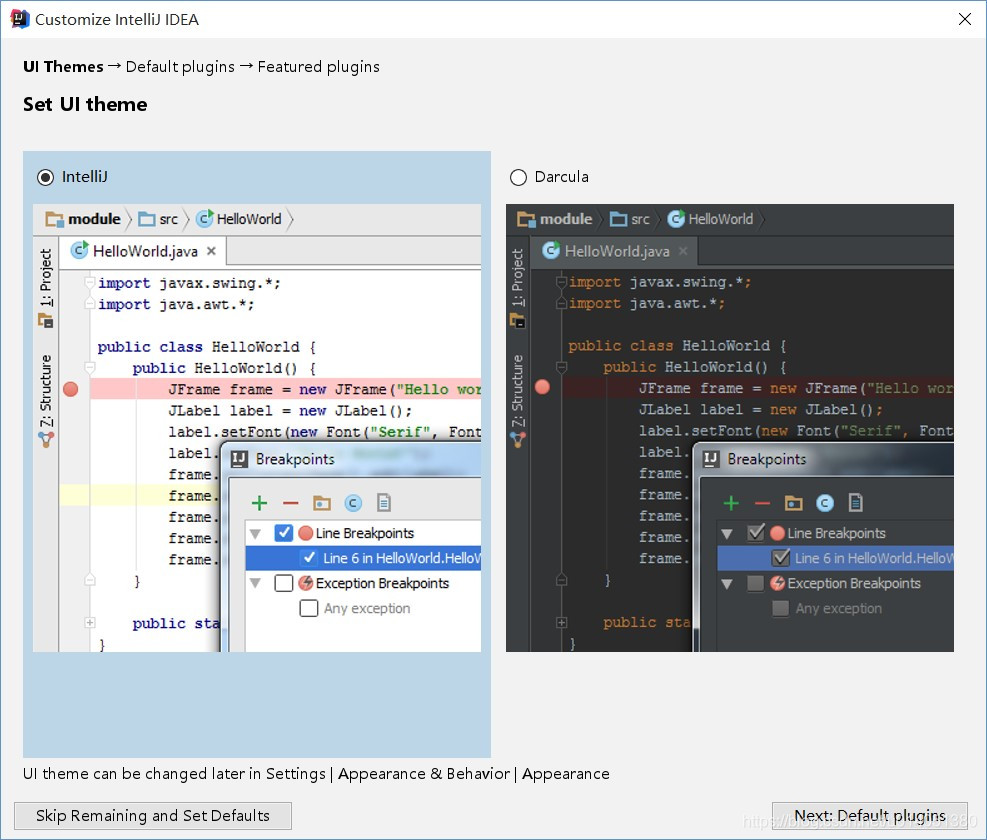The image size is (987, 840).
Task: Click the src folder icon in the Darcula preview
Action: (619, 219)
